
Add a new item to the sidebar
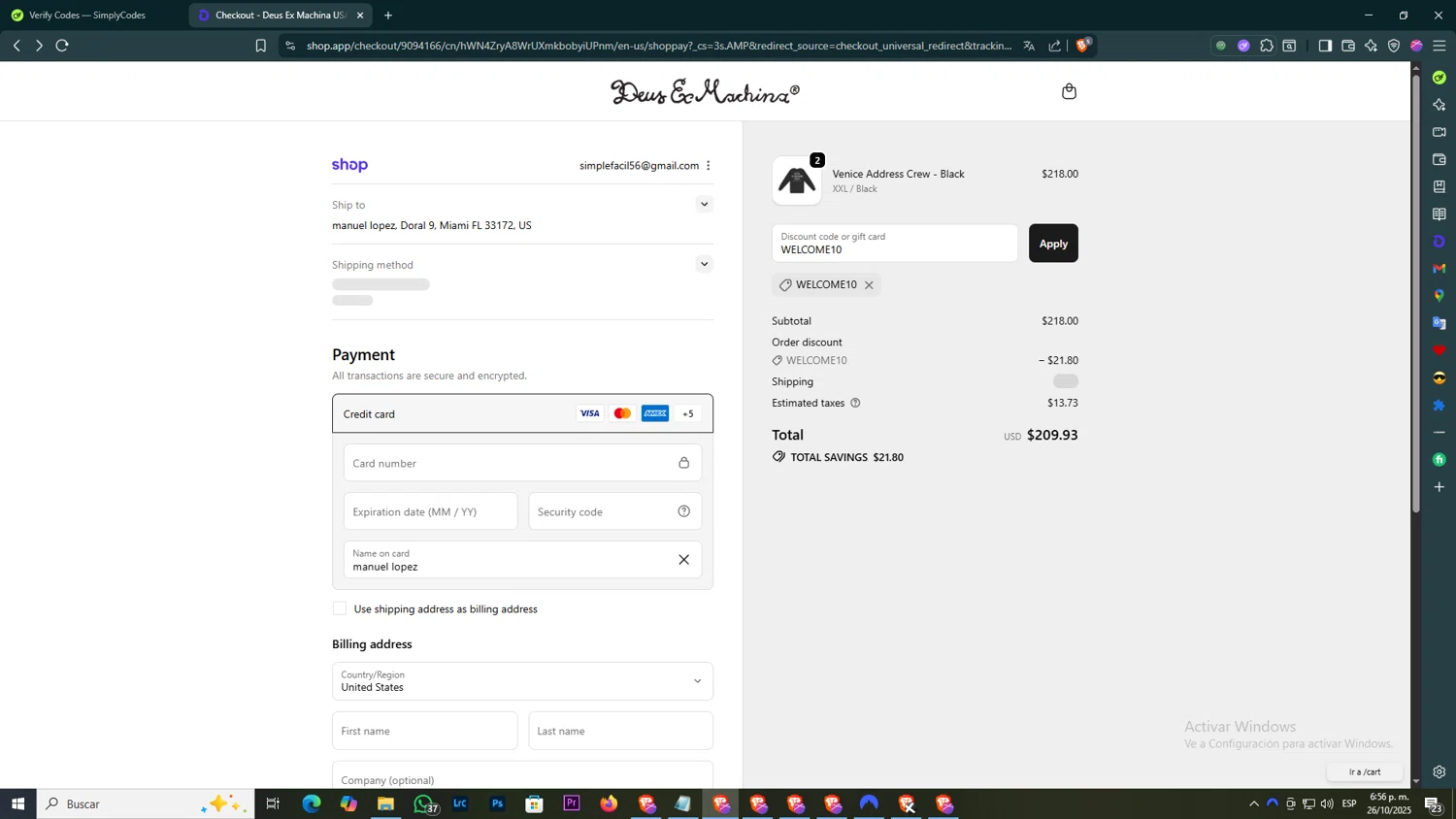click(1439, 487)
